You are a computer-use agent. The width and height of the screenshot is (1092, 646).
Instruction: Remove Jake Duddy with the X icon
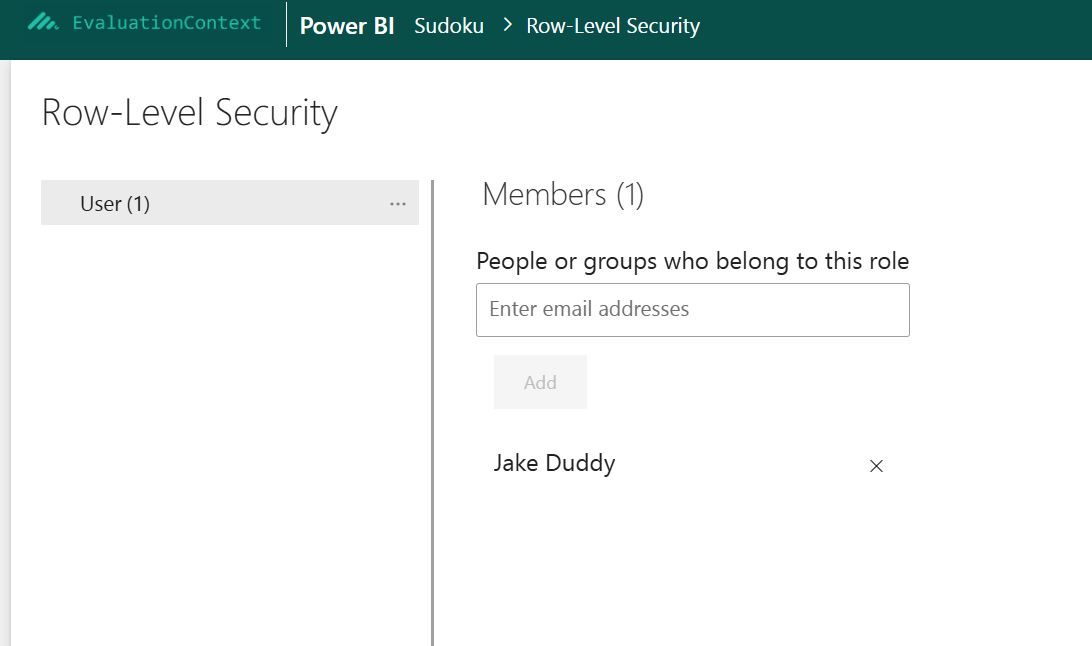tap(876, 465)
